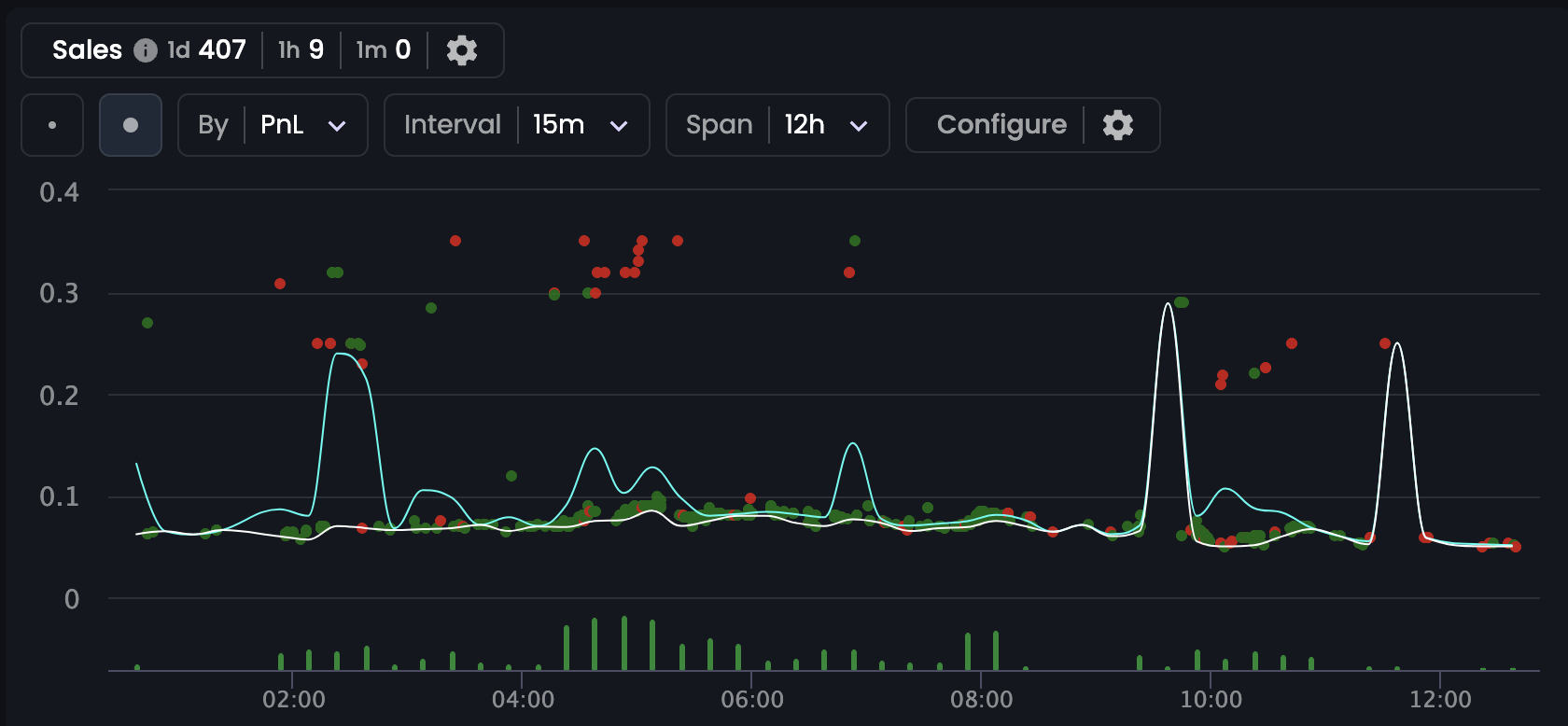Select the small dot size toggle
1568x726 pixels.
(x=52, y=125)
